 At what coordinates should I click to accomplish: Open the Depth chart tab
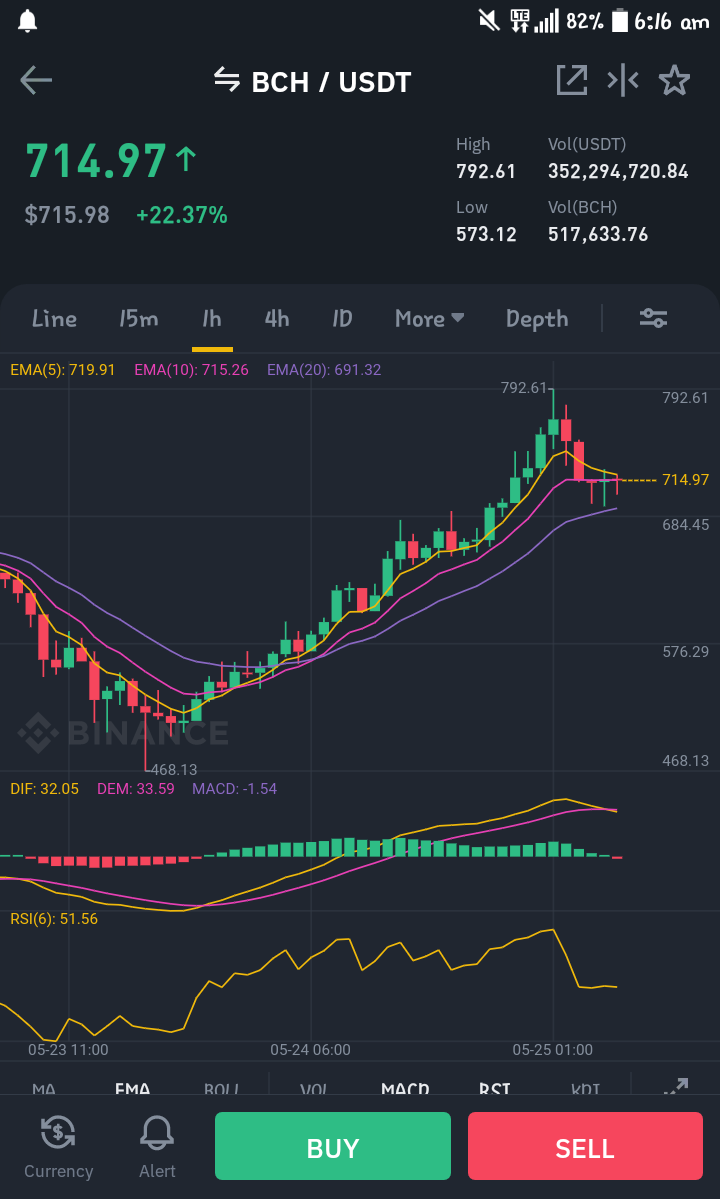click(x=537, y=319)
